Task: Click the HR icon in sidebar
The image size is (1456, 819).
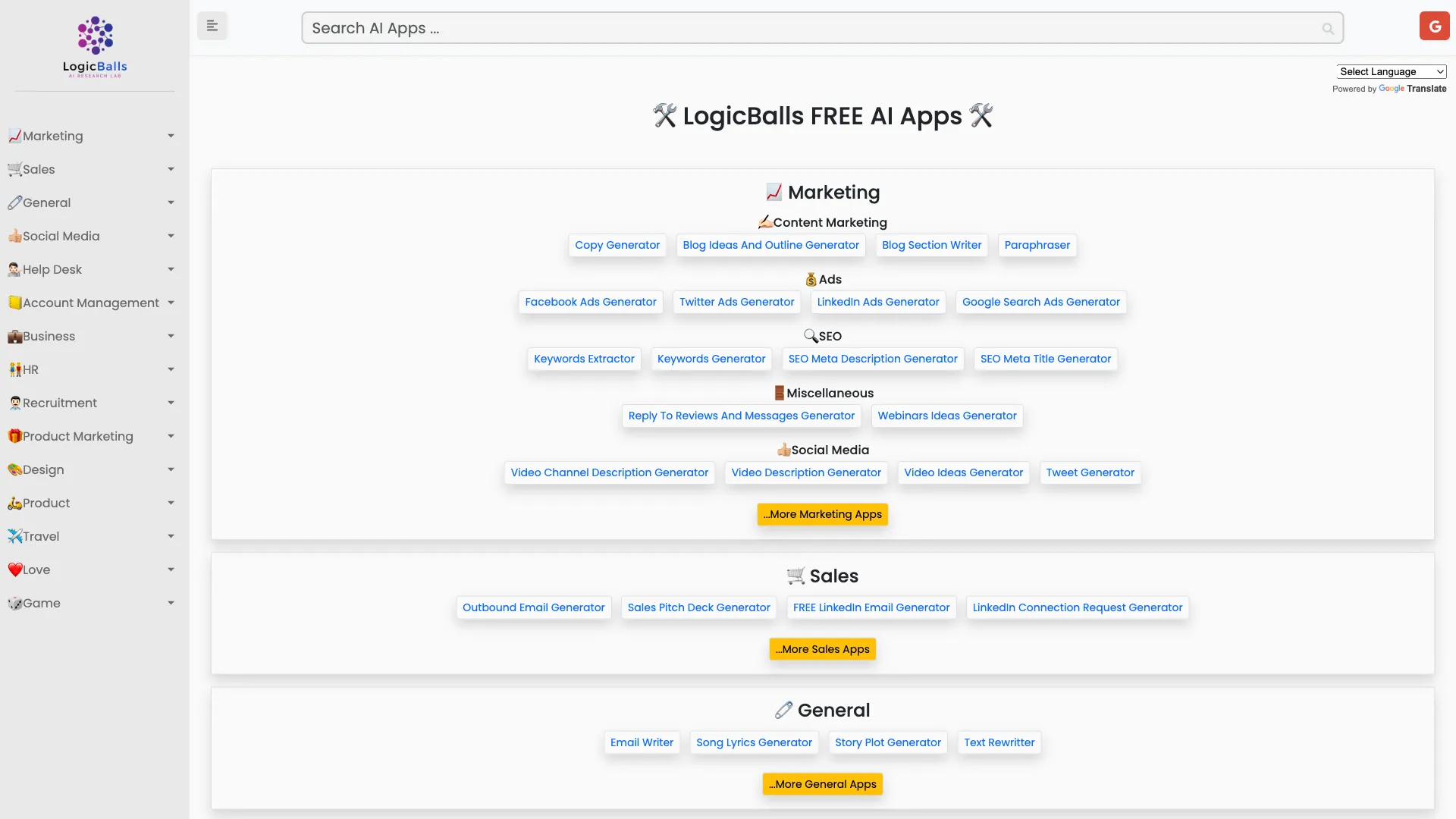Action: coord(14,369)
